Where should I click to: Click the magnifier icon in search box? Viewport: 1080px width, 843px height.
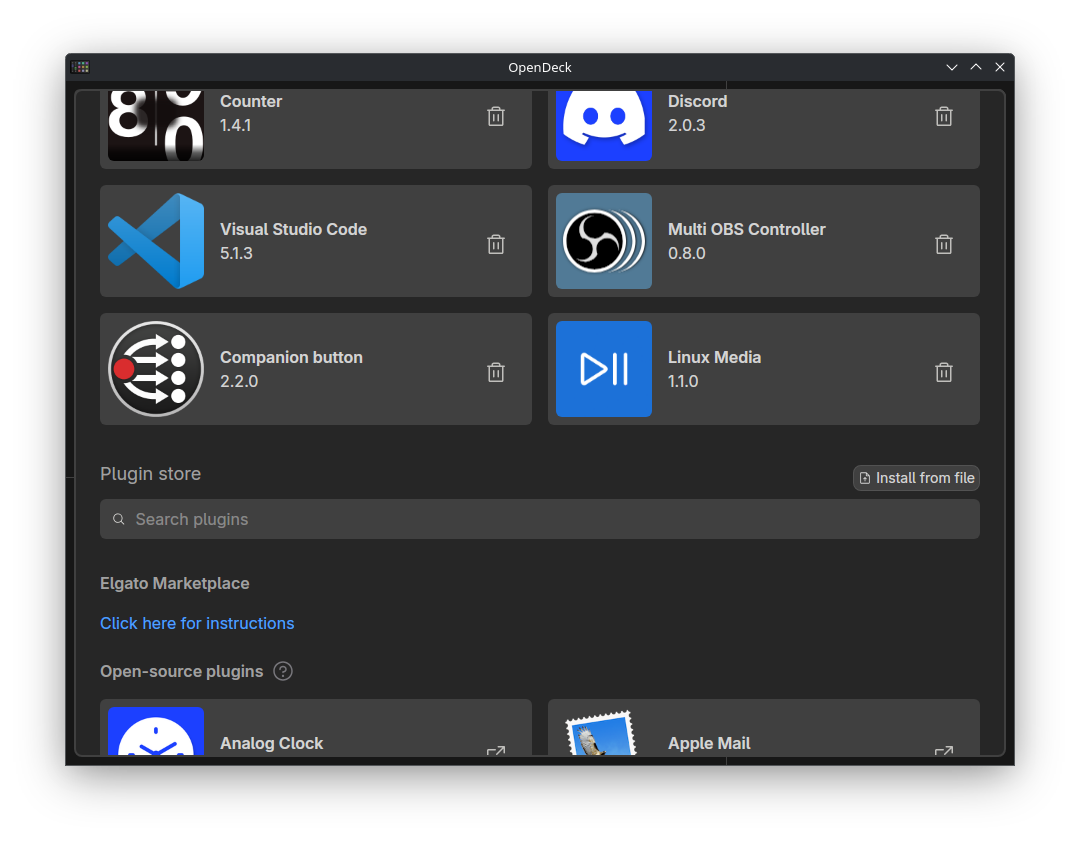click(118, 519)
